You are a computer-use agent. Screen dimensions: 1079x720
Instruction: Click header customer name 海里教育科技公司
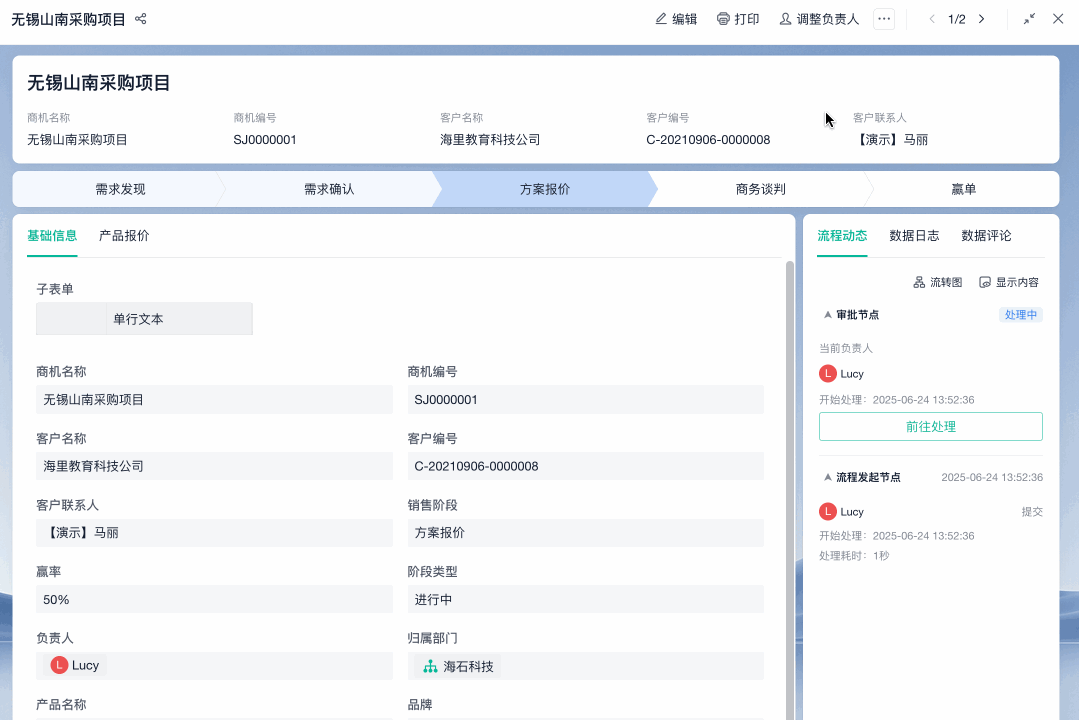pos(490,140)
